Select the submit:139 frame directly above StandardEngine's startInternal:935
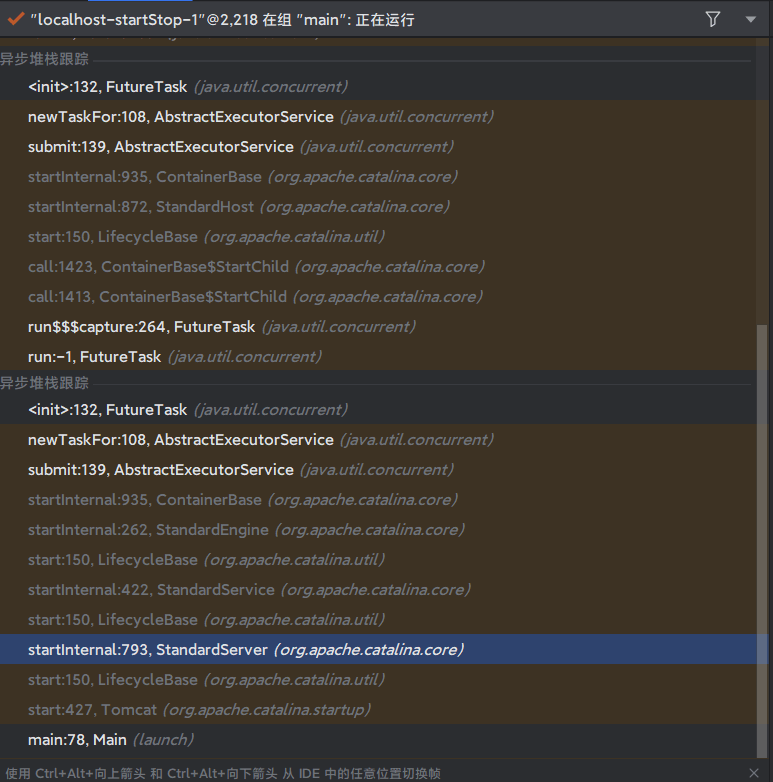Image resolution: width=773 pixels, height=782 pixels. point(240,470)
